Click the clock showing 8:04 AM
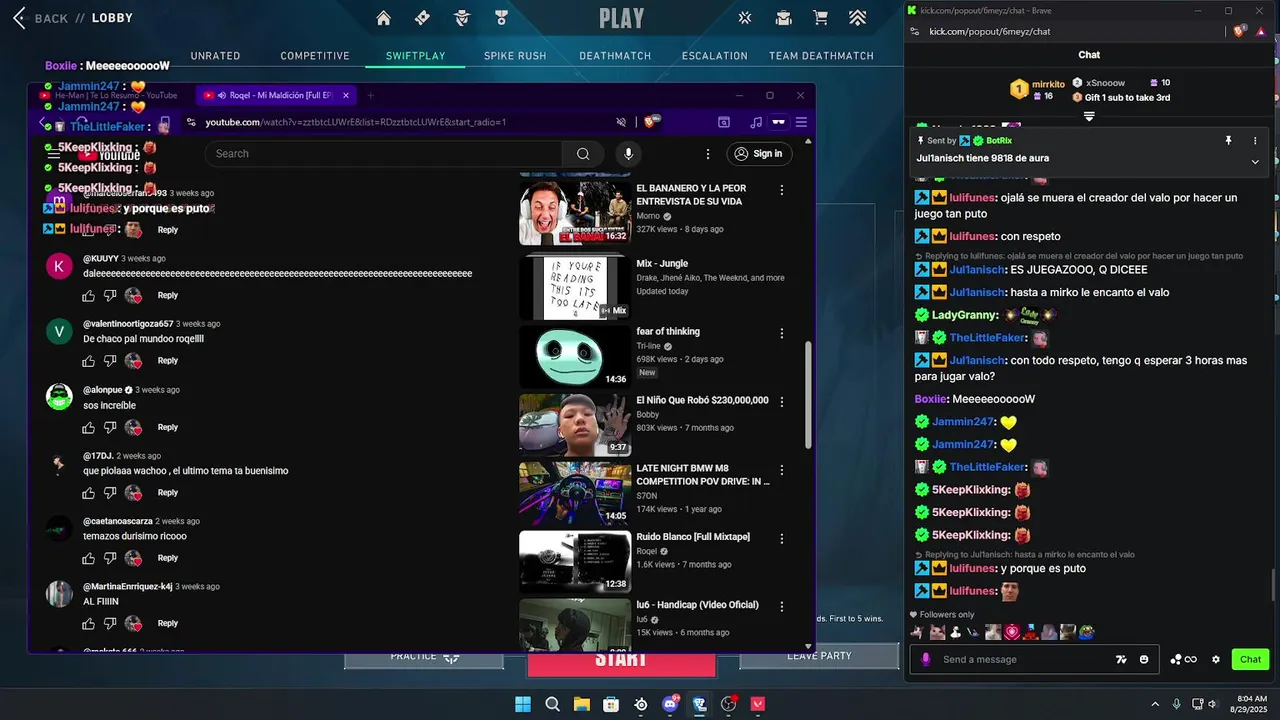 (x=1251, y=698)
